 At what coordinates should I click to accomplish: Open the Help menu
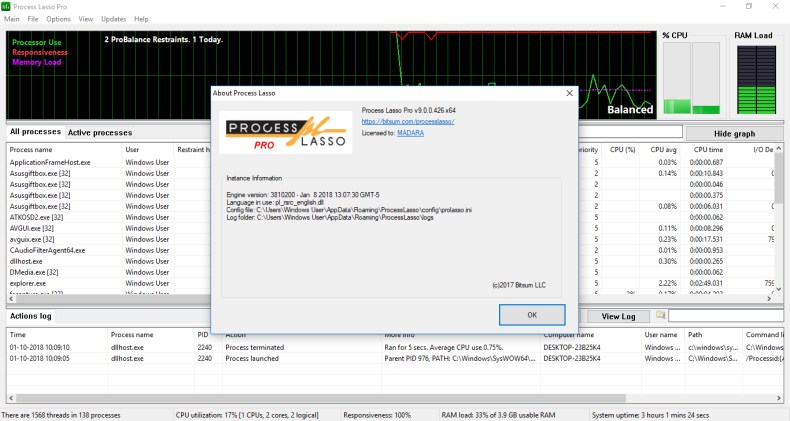click(141, 19)
